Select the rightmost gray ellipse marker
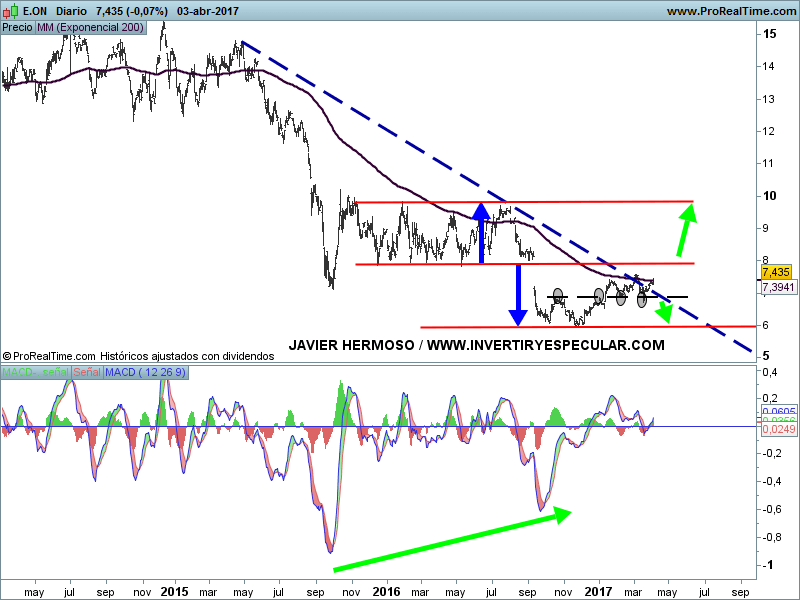This screenshot has width=800, height=600. click(x=642, y=297)
